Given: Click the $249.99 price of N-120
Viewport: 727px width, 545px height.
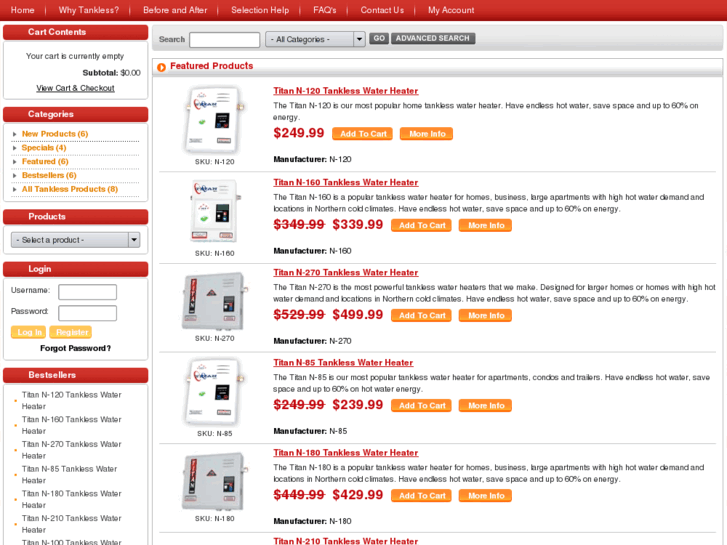Looking at the screenshot, I should click(299, 133).
